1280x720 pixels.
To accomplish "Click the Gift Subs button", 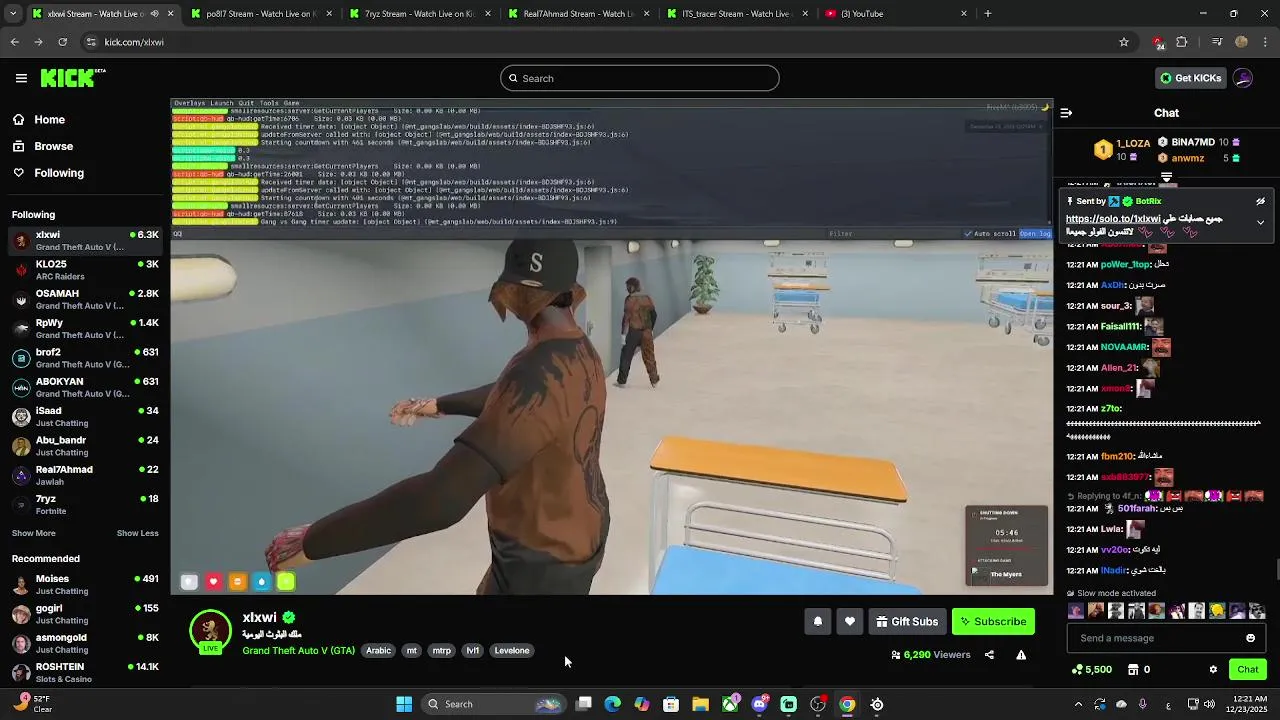I will [x=907, y=622].
